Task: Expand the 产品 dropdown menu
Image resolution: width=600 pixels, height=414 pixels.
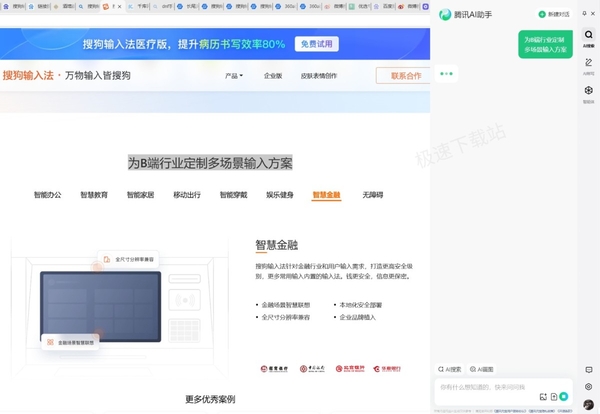Action: tap(233, 76)
